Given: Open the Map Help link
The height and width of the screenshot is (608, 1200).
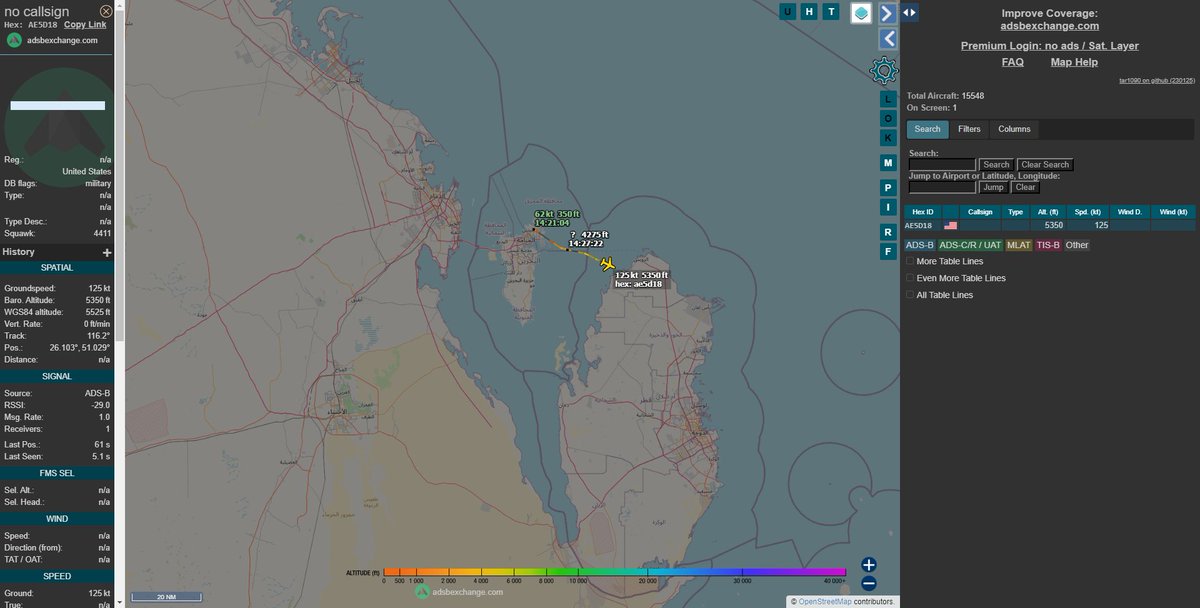Looking at the screenshot, I should [1074, 62].
